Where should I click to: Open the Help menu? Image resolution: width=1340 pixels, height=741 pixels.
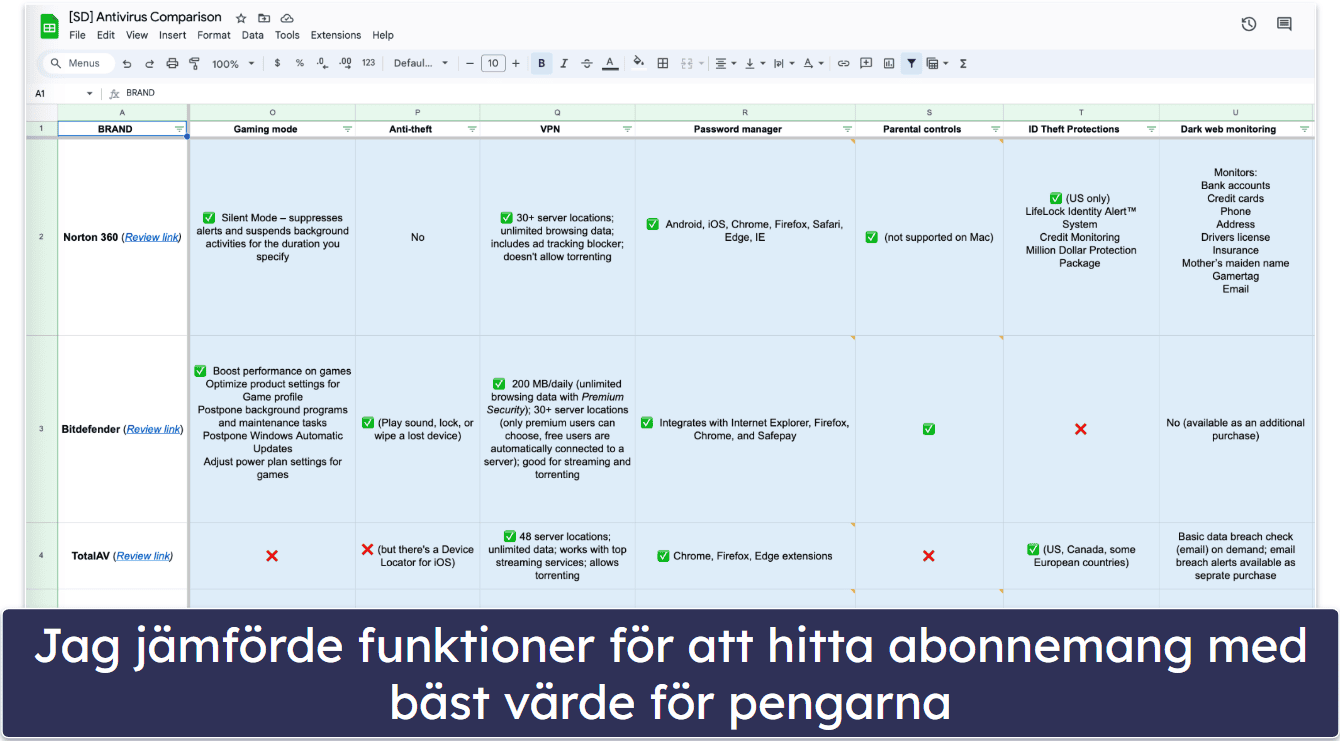[x=383, y=35]
